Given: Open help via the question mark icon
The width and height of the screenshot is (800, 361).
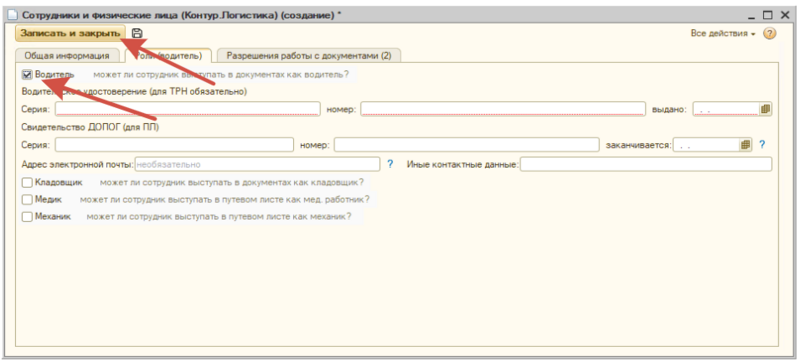Looking at the screenshot, I should pos(769,34).
